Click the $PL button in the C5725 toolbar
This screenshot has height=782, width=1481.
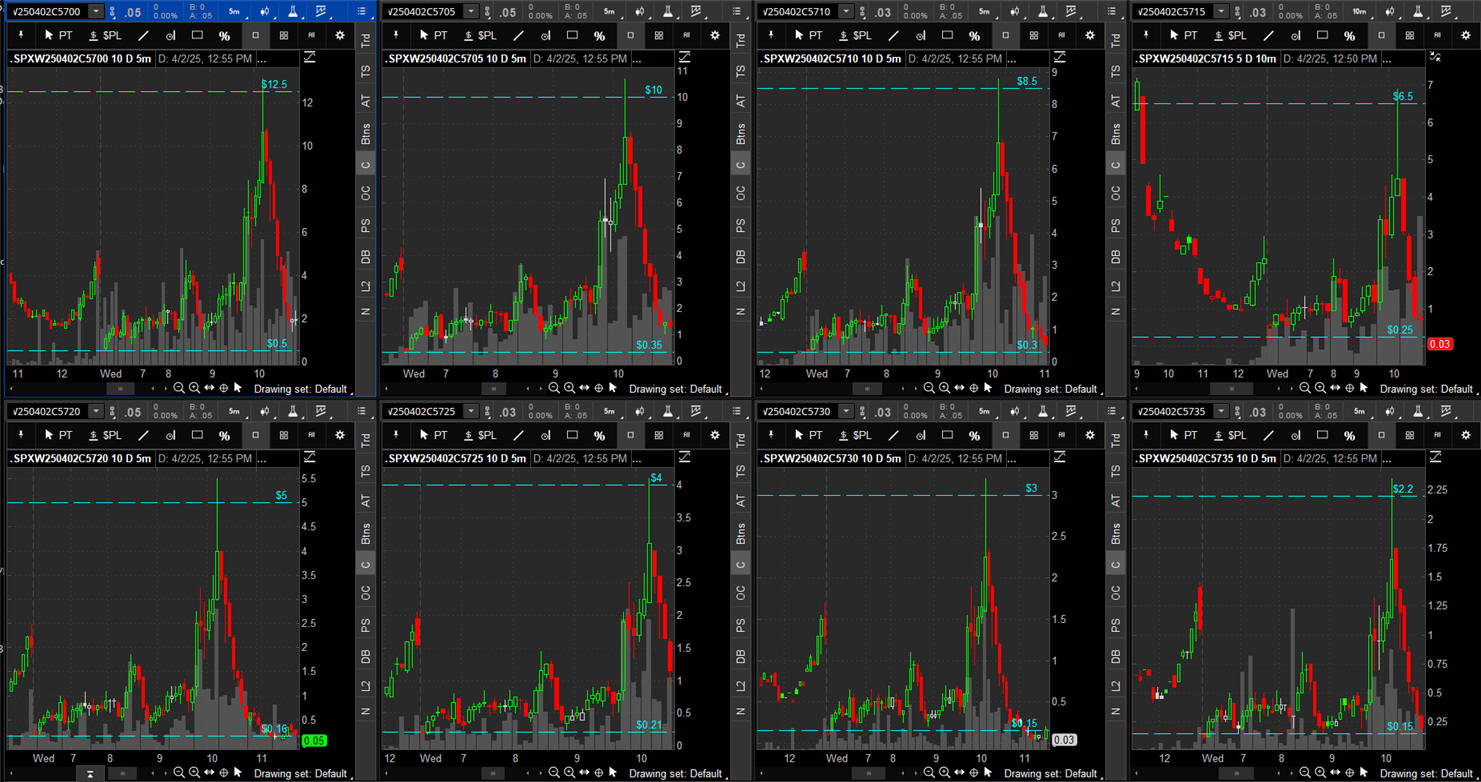coord(480,435)
